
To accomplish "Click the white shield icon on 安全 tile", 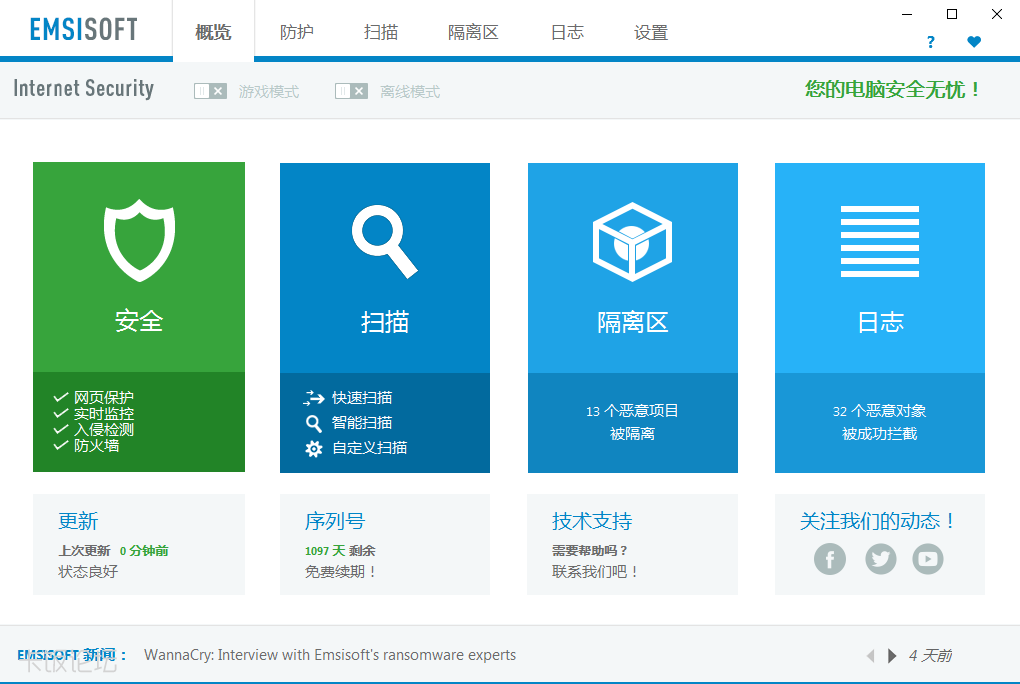I will (x=139, y=240).
